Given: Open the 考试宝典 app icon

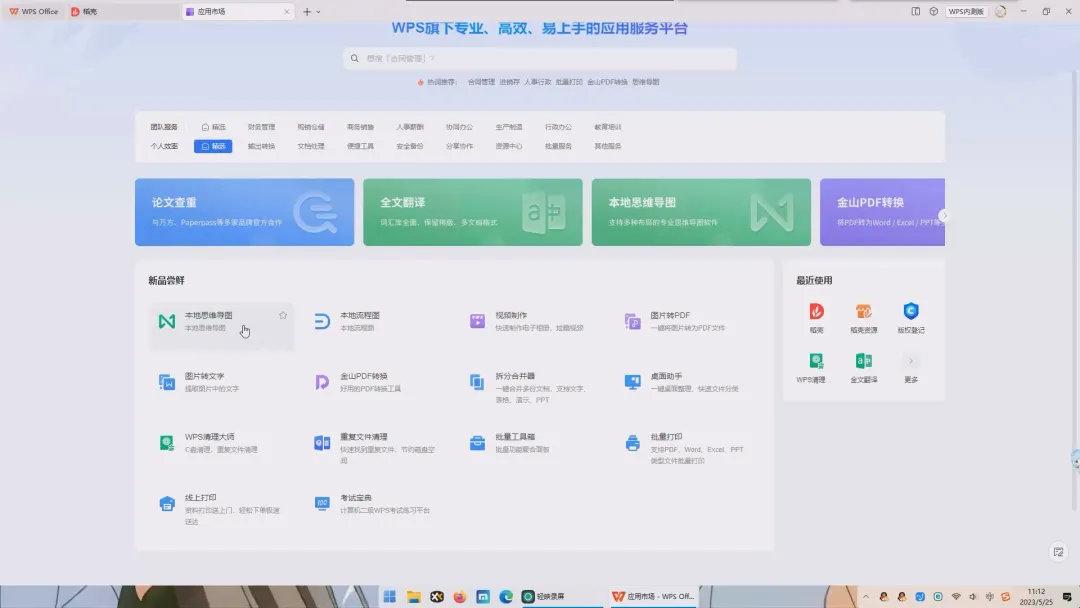Looking at the screenshot, I should click(x=322, y=503).
